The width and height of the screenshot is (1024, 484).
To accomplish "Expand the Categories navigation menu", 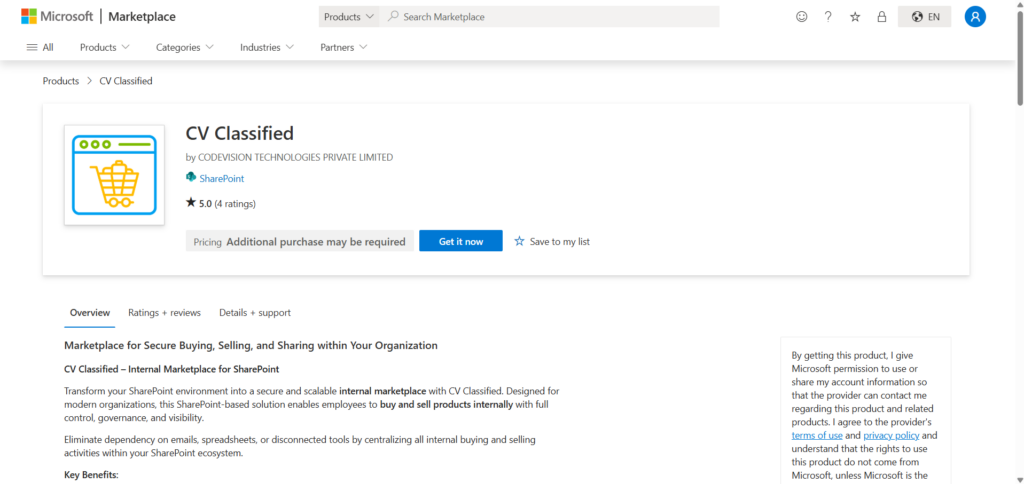I will 185,47.
